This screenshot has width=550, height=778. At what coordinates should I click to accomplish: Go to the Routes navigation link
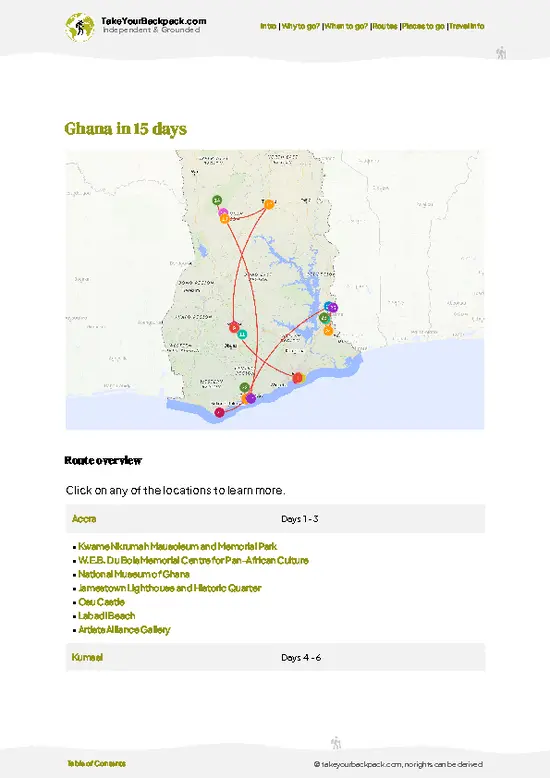[x=385, y=26]
